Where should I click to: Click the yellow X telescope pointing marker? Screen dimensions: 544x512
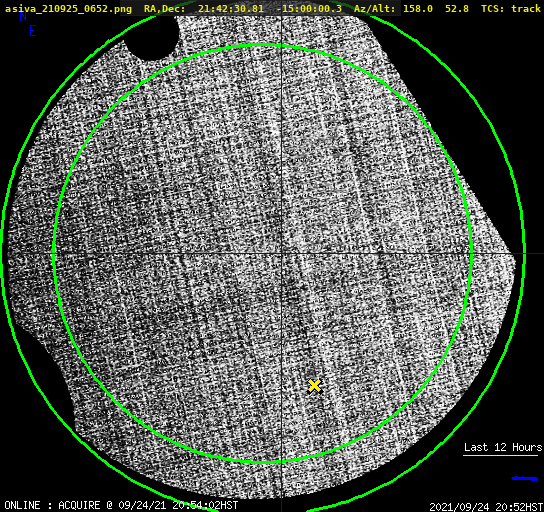(314, 386)
